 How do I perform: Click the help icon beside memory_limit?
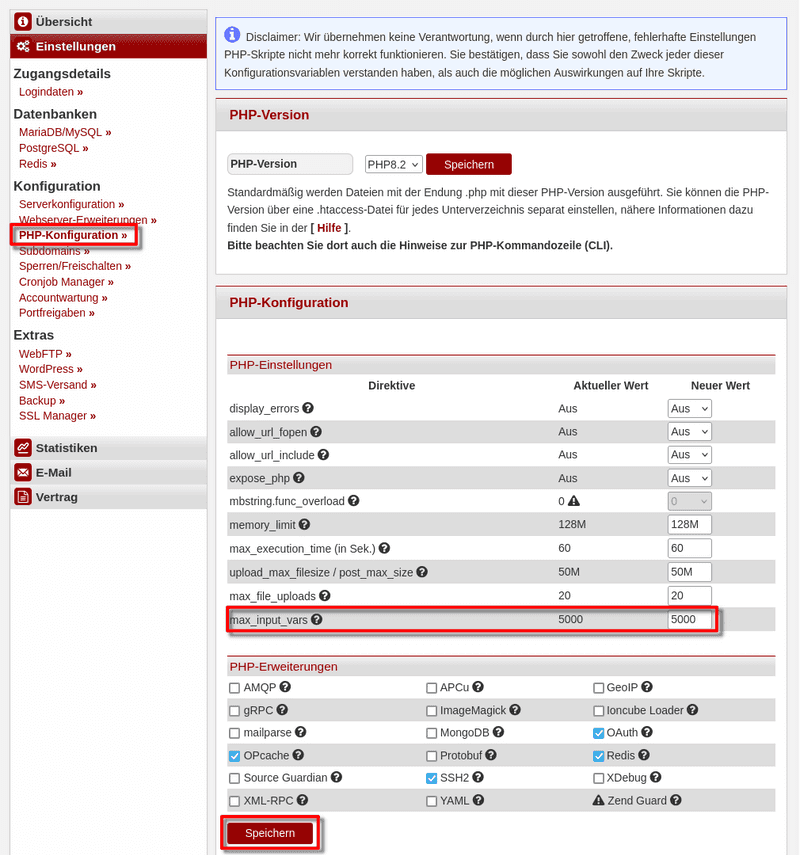pos(304,524)
